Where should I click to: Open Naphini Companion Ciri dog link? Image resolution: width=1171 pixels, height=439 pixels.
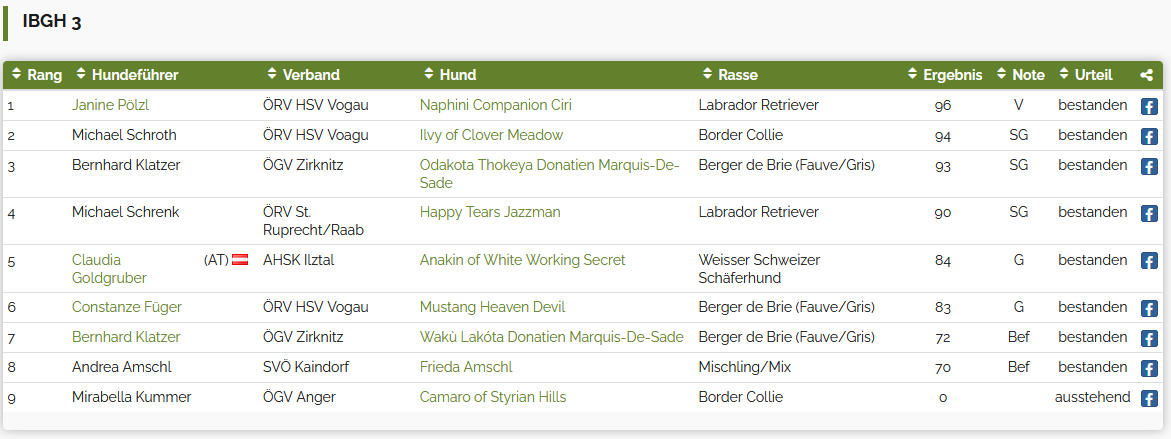[x=496, y=105]
